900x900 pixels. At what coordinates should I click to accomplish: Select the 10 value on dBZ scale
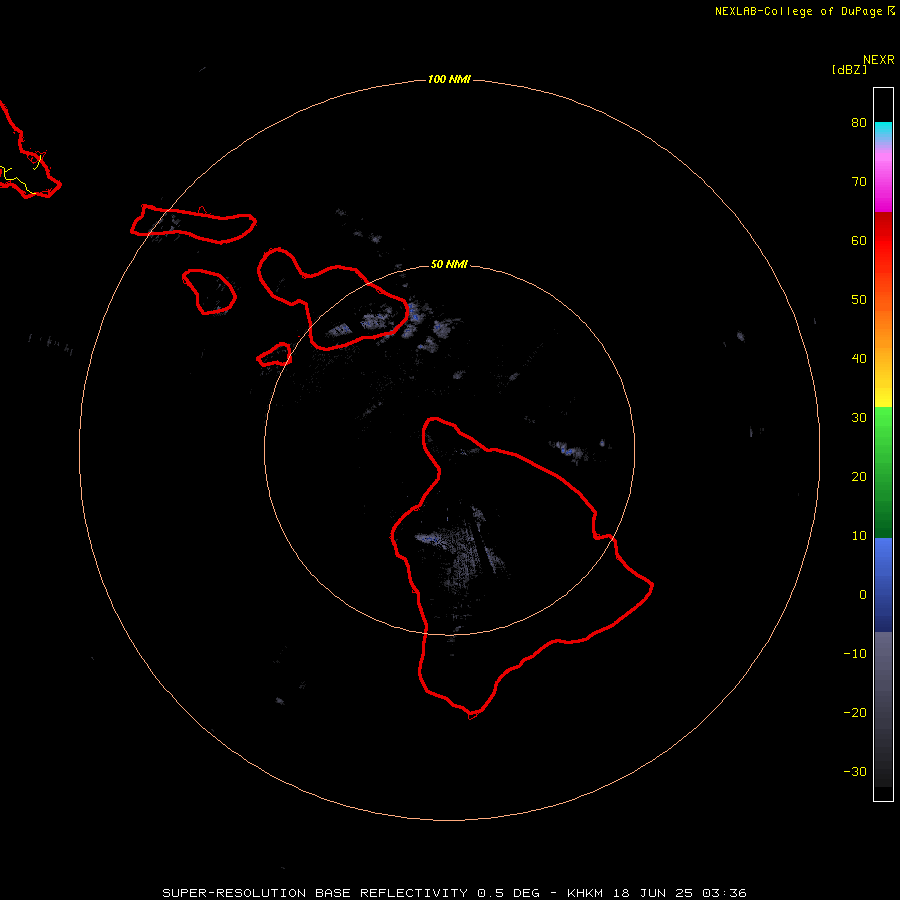859,536
